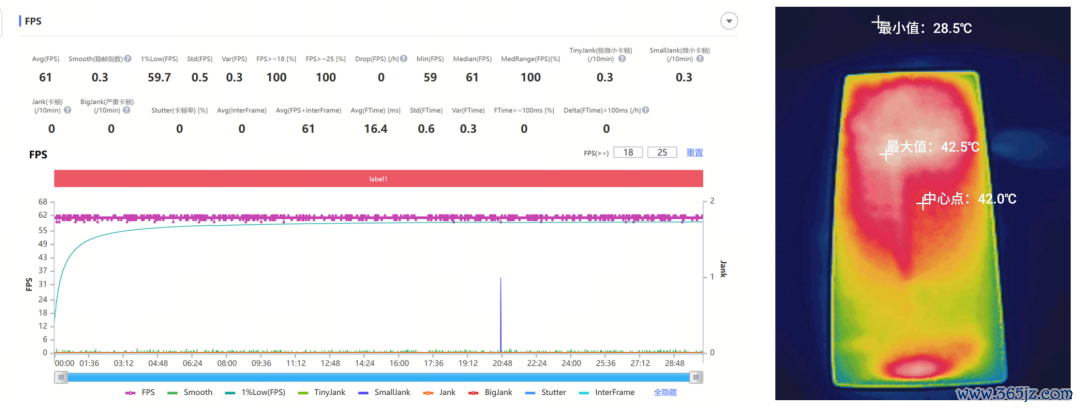Hide the InterFrame series in legend
Image resolution: width=1080 pixels, height=409 pixels.
[608, 392]
